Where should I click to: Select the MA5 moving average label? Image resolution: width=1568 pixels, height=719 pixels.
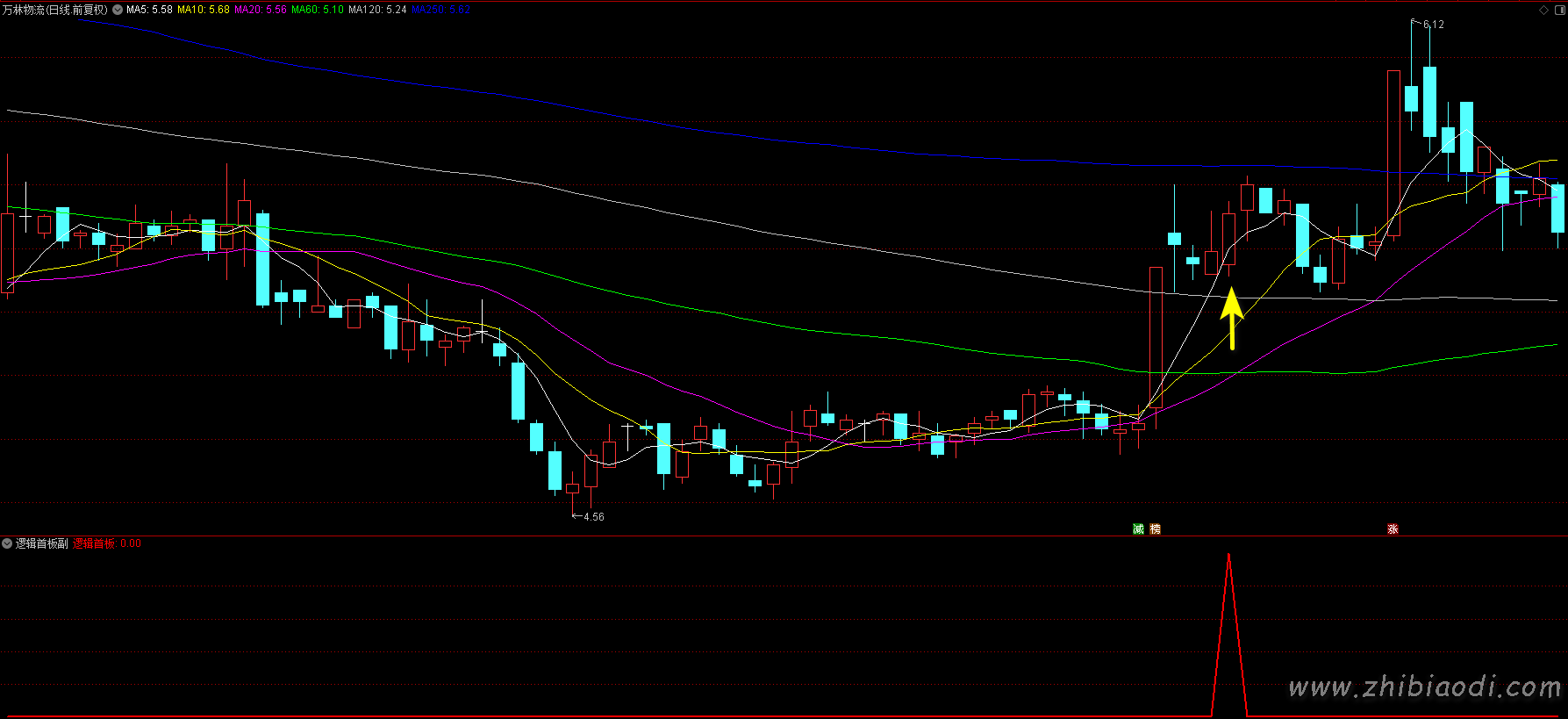[149, 10]
